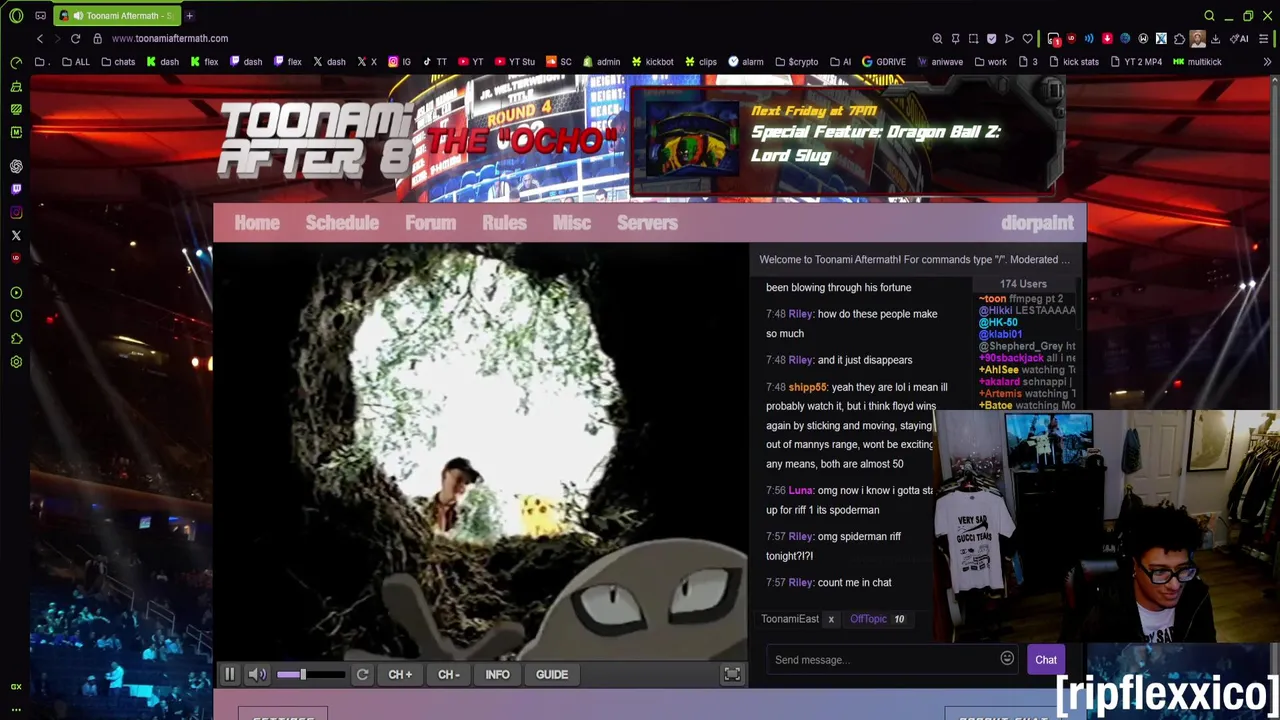Open the SC SoundCloud bookmark

point(559,62)
